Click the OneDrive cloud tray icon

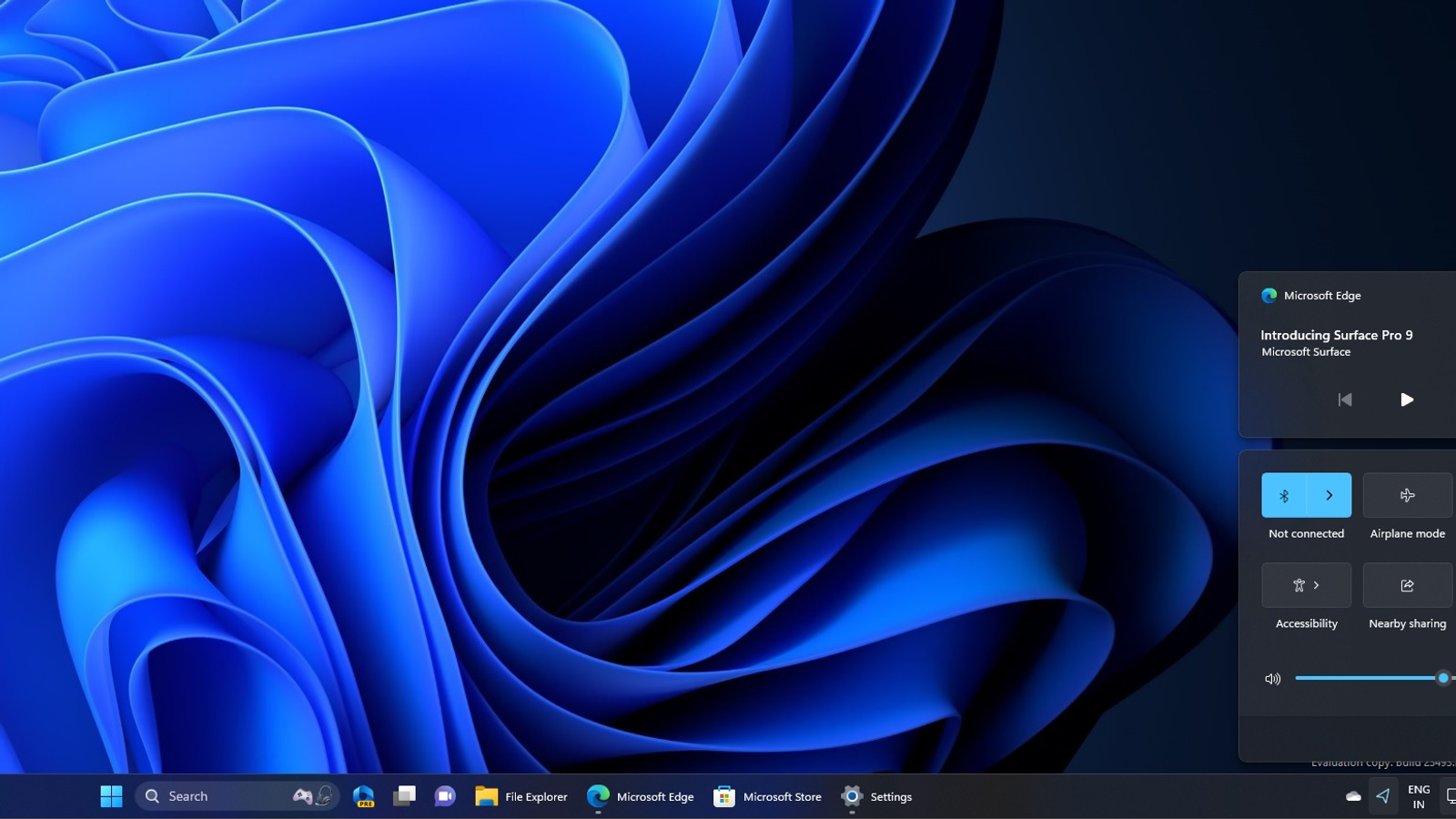click(x=1353, y=796)
